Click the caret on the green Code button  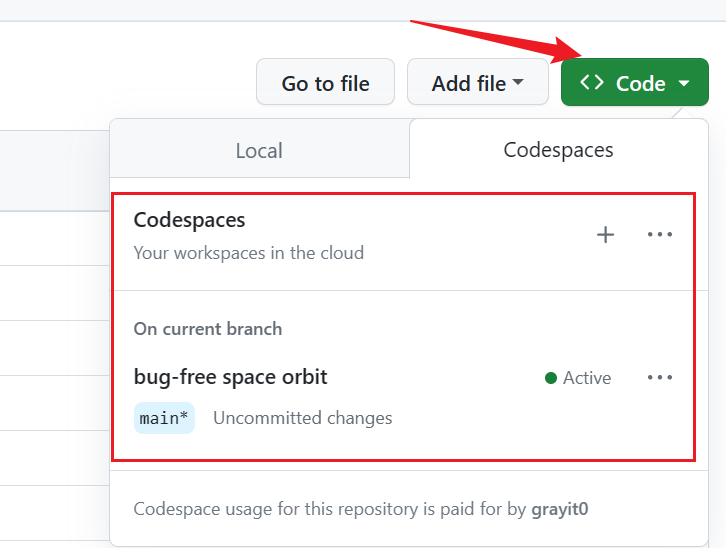point(684,84)
